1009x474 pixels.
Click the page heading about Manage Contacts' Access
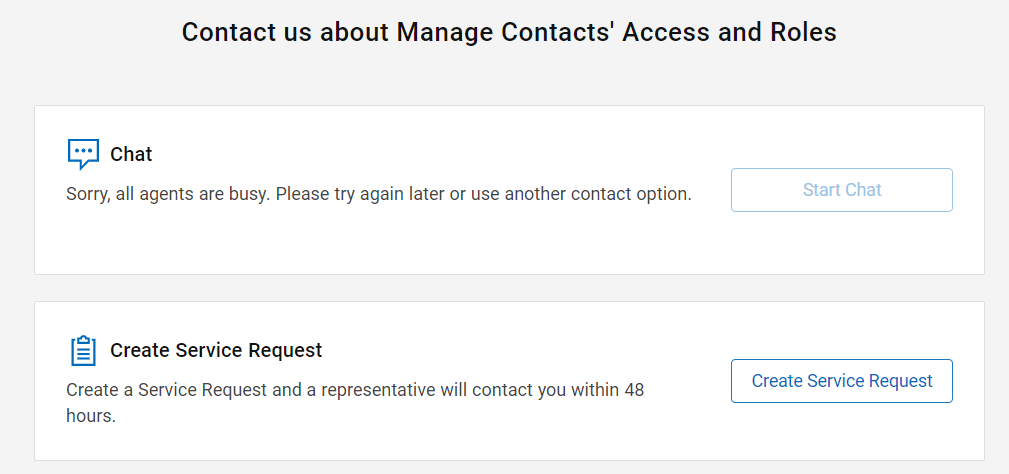509,32
